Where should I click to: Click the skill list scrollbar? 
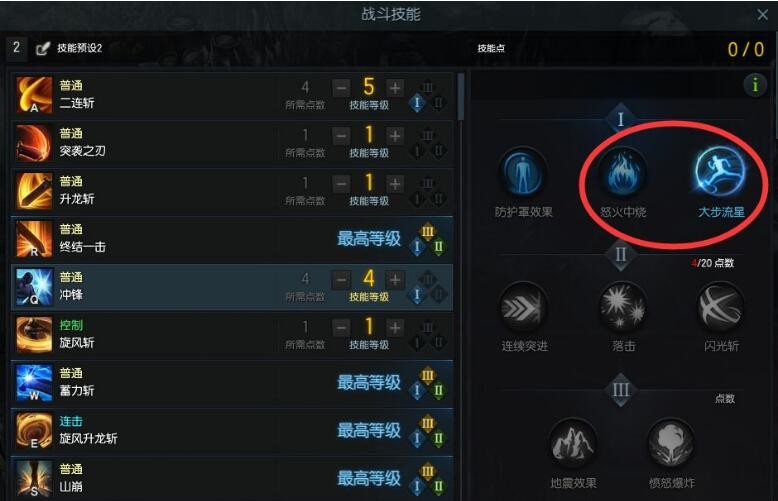point(461,97)
